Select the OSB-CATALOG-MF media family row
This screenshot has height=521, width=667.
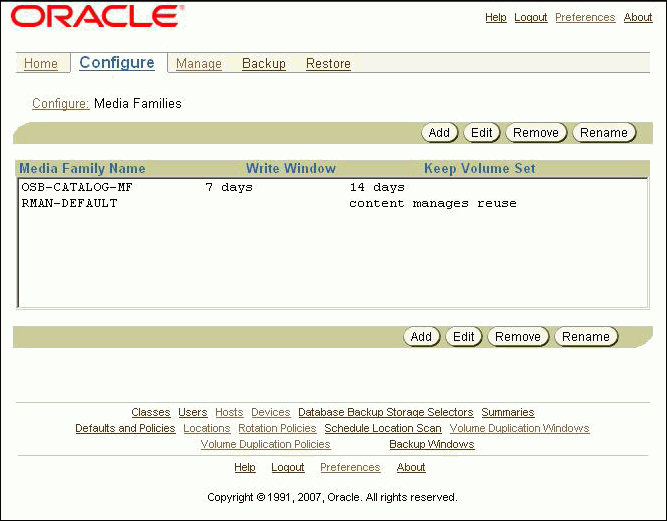click(333, 187)
